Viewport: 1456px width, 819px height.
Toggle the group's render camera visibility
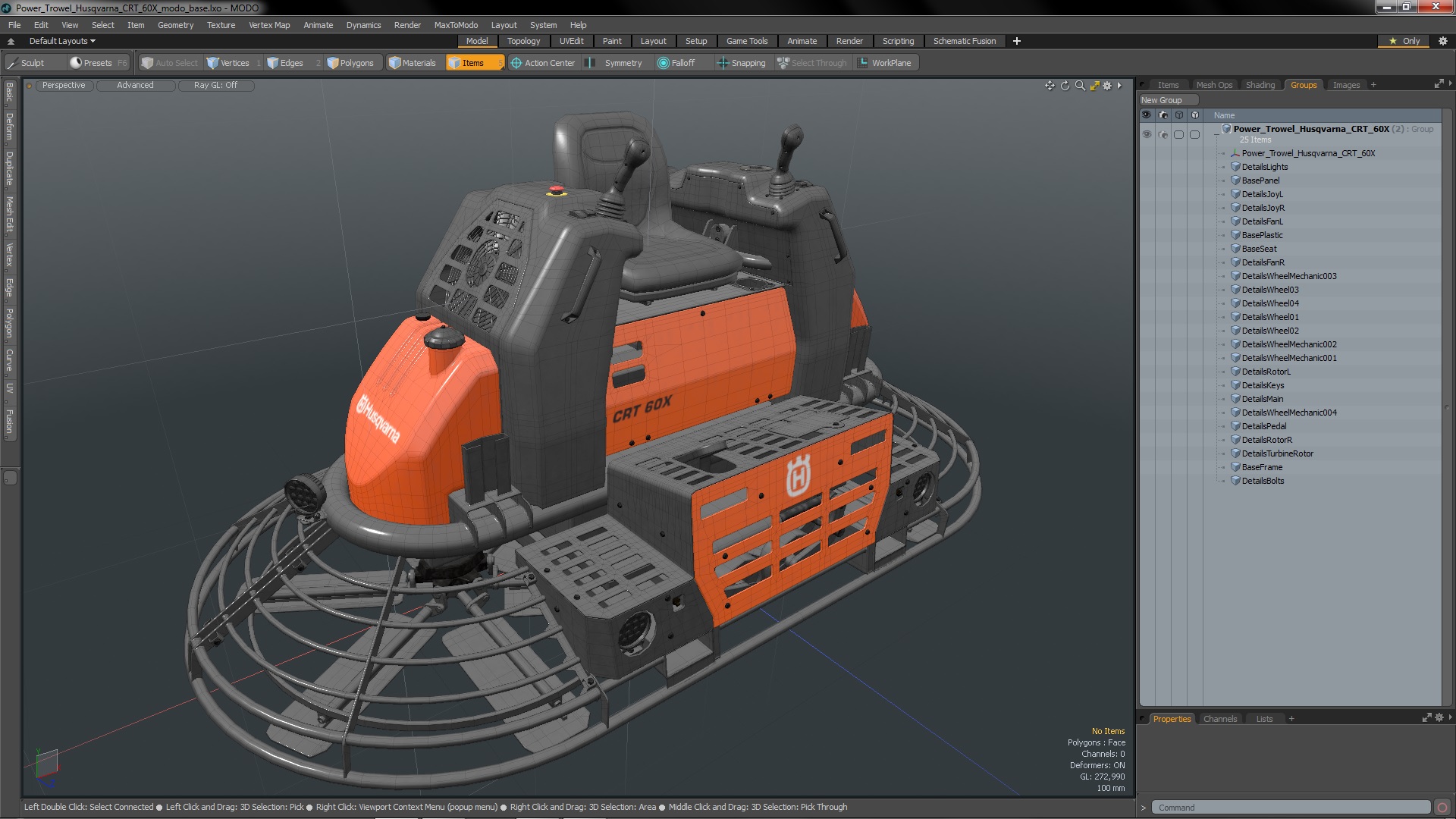(x=1163, y=134)
